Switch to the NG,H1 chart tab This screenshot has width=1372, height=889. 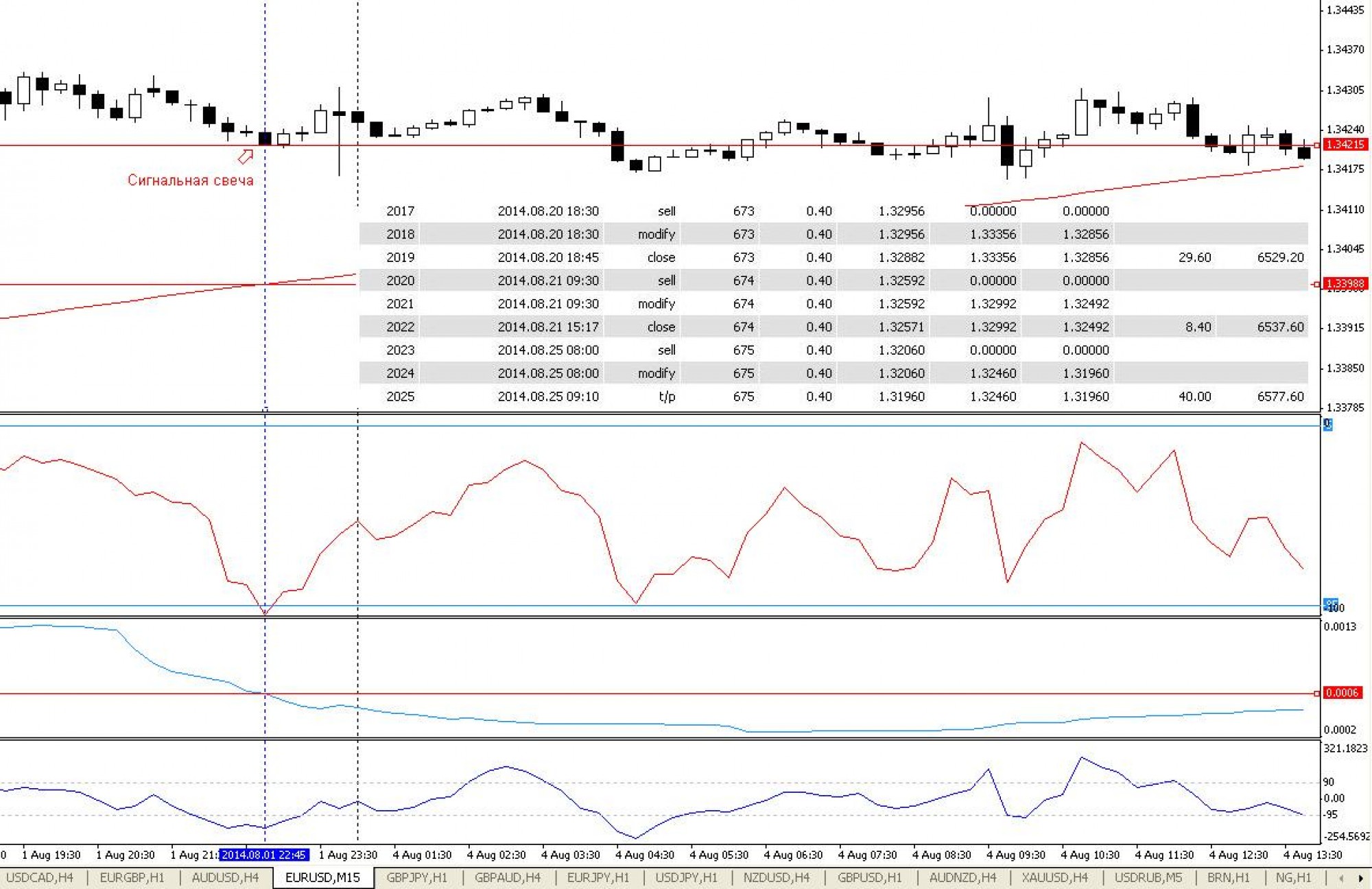tap(1293, 878)
